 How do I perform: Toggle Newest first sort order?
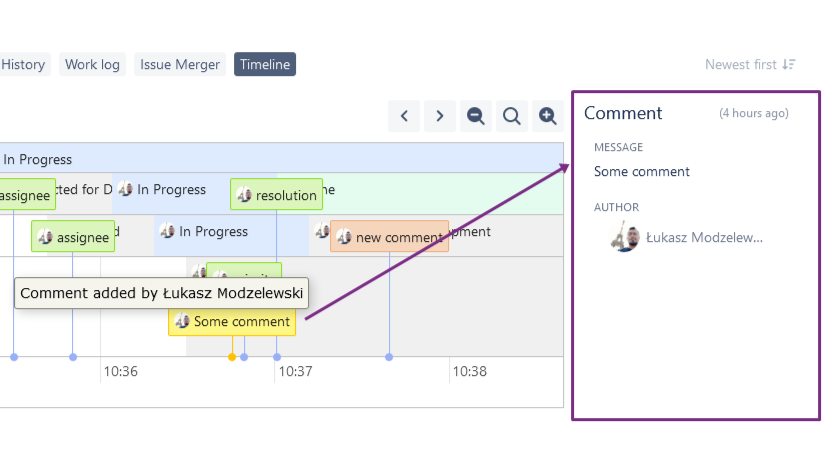point(740,65)
